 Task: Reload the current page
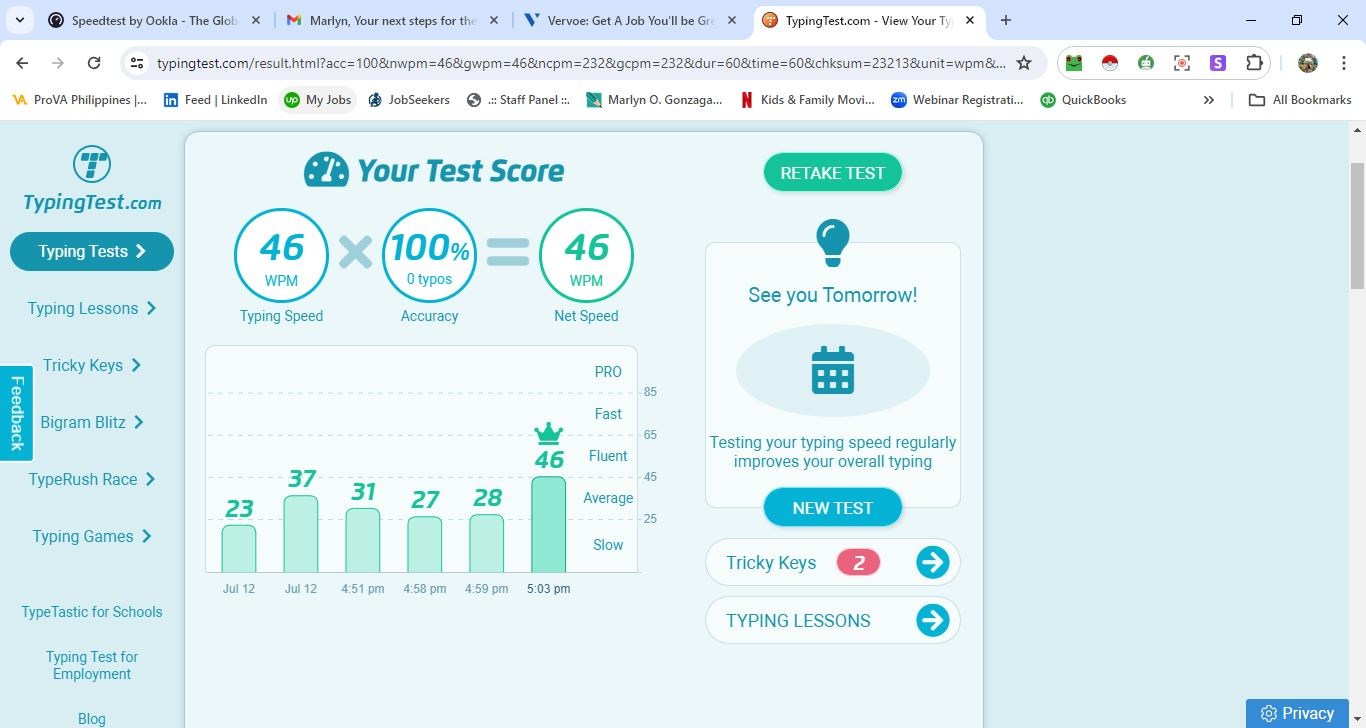tap(94, 62)
